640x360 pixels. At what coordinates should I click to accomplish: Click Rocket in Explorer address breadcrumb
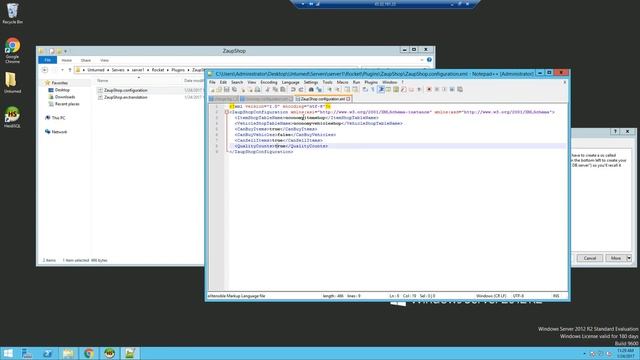(158, 70)
